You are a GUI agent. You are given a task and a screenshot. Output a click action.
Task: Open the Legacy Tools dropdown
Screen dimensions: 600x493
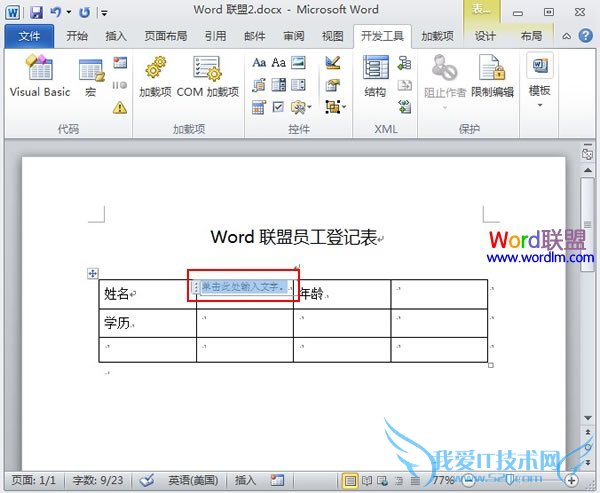click(x=301, y=108)
